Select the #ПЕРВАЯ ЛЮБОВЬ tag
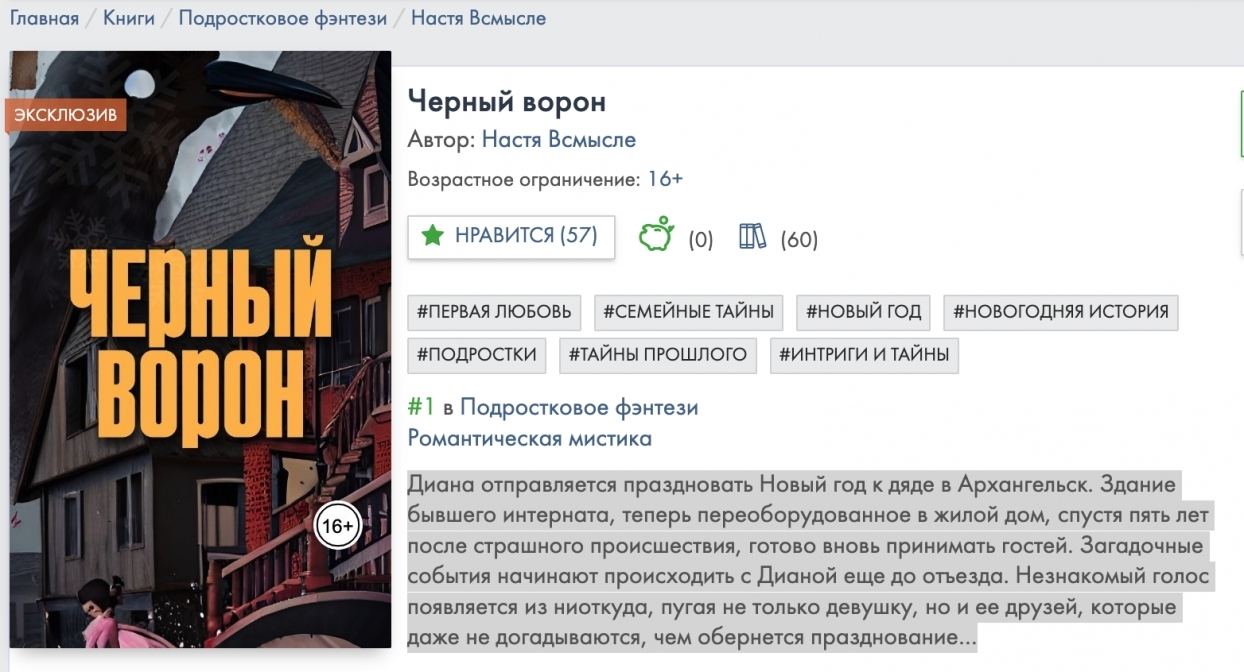This screenshot has height=672, width=1244. click(x=494, y=312)
